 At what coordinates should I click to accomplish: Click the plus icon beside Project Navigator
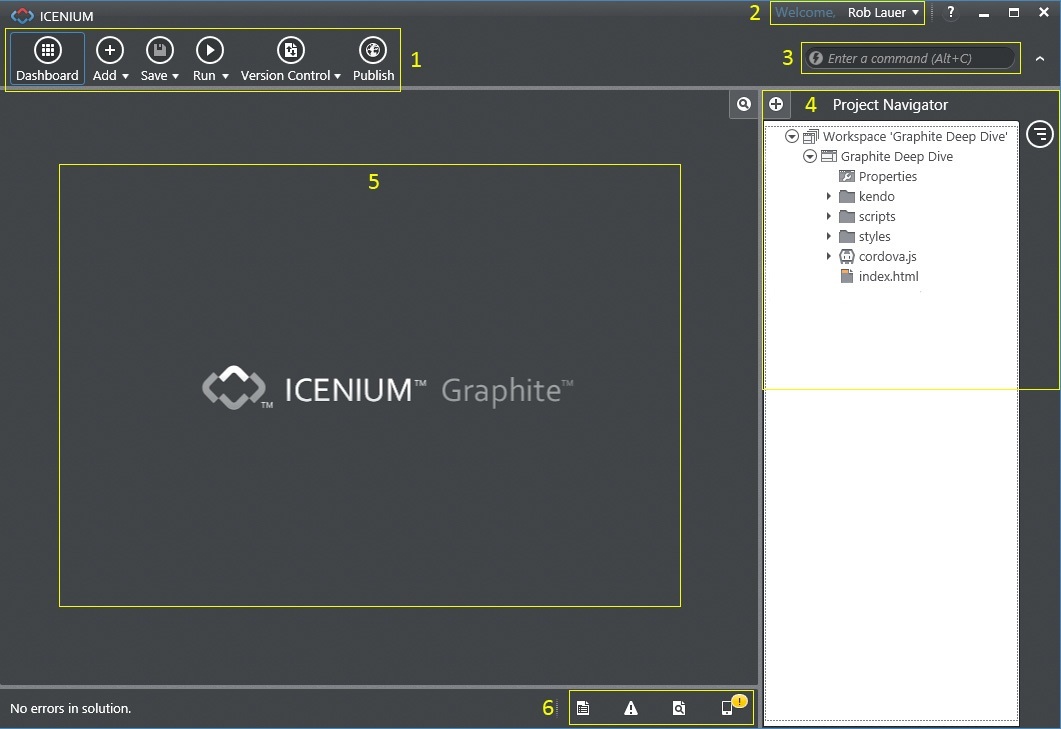(776, 104)
